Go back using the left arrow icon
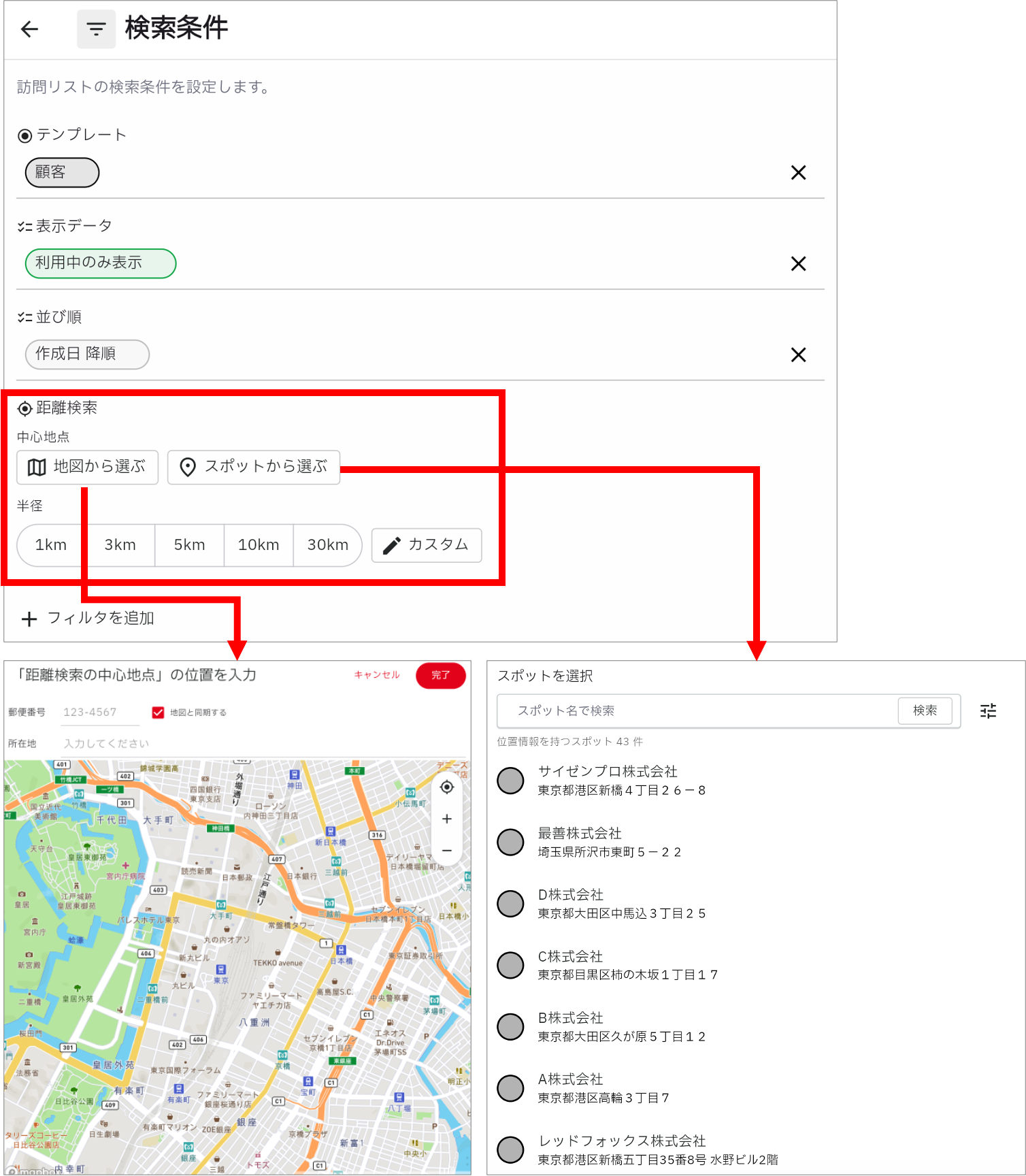The image size is (1026, 1176). click(x=29, y=29)
